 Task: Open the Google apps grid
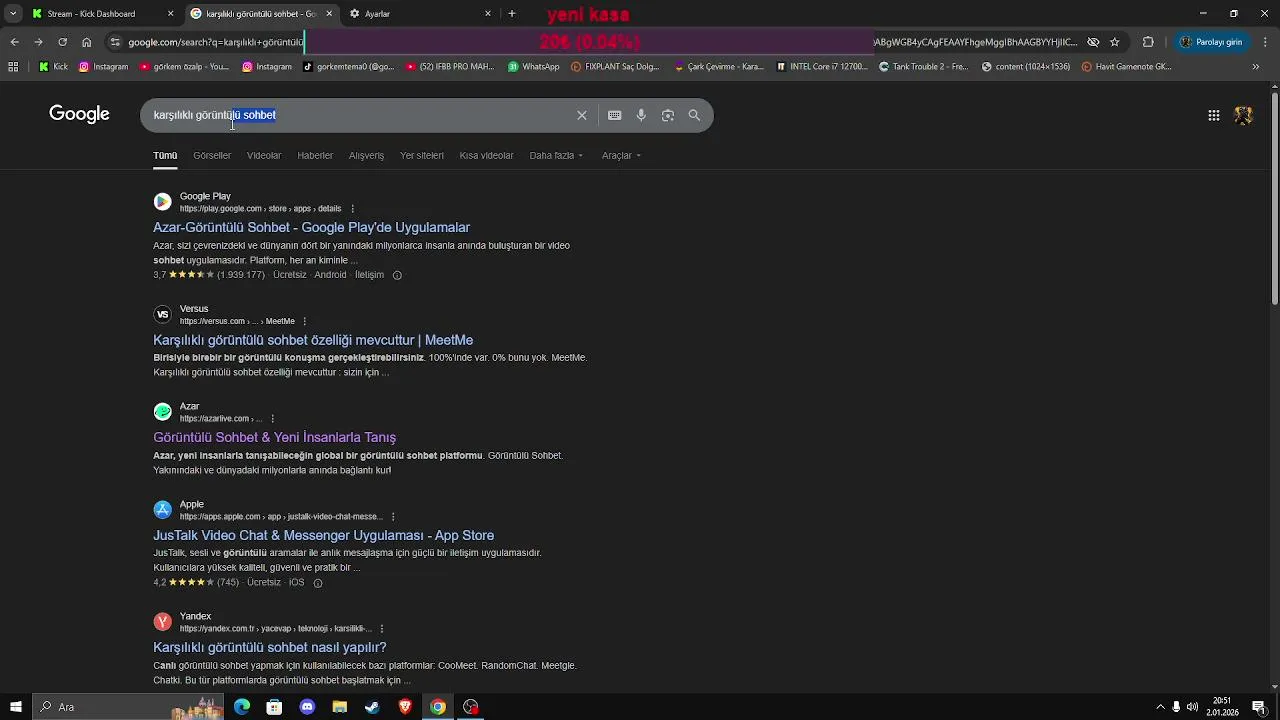pos(1214,115)
